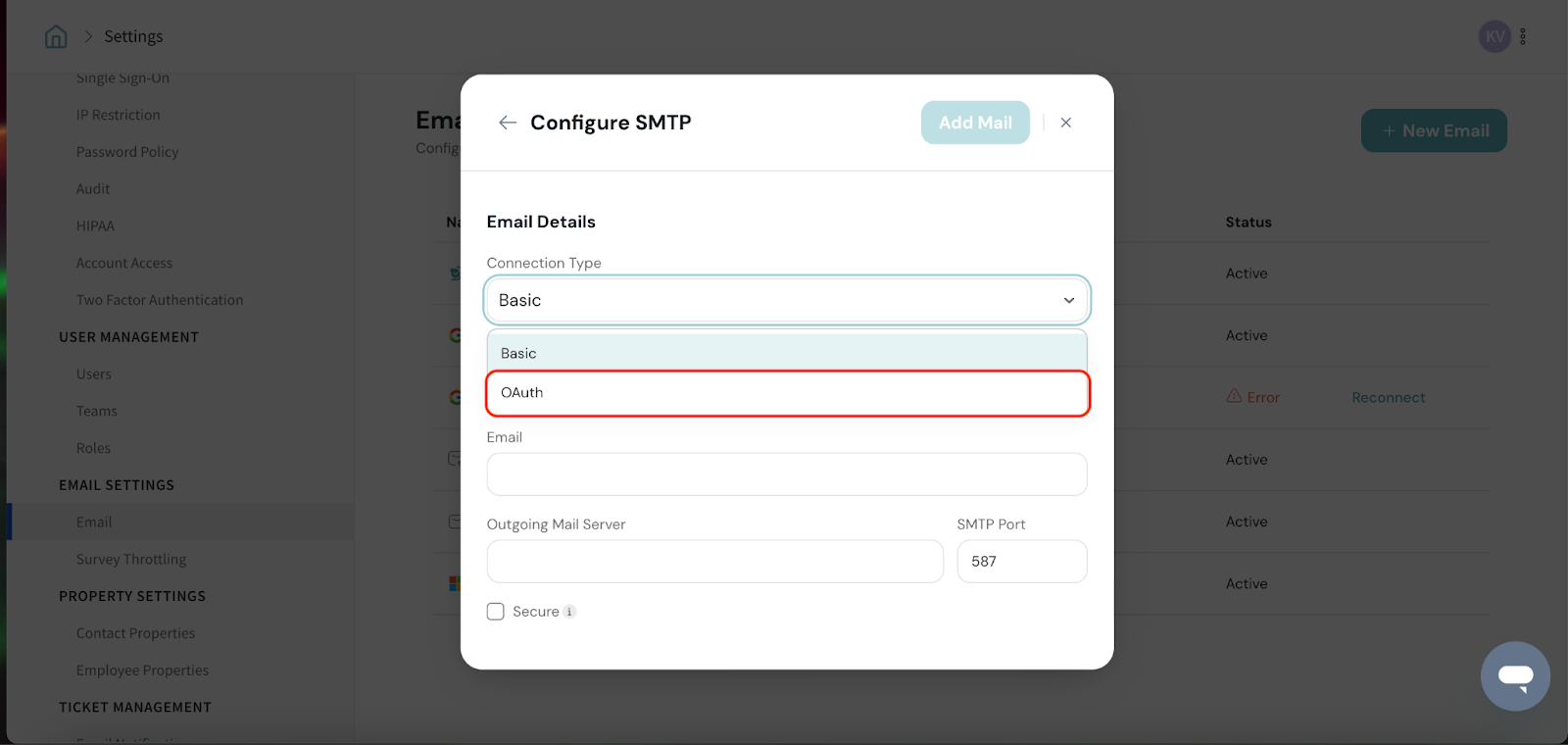1568x745 pixels.
Task: Go to Two Factor Authentication settings
Action: pyautogui.click(x=160, y=300)
